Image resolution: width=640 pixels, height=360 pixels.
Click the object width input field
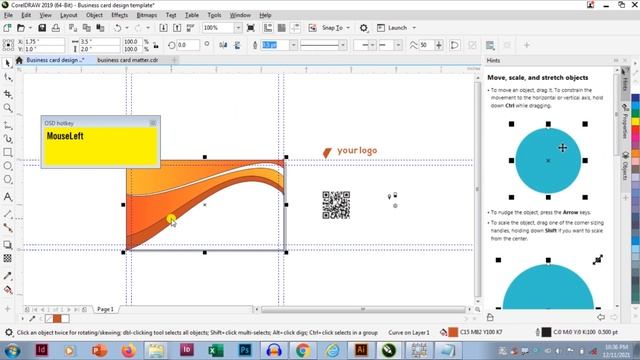[x=99, y=42]
